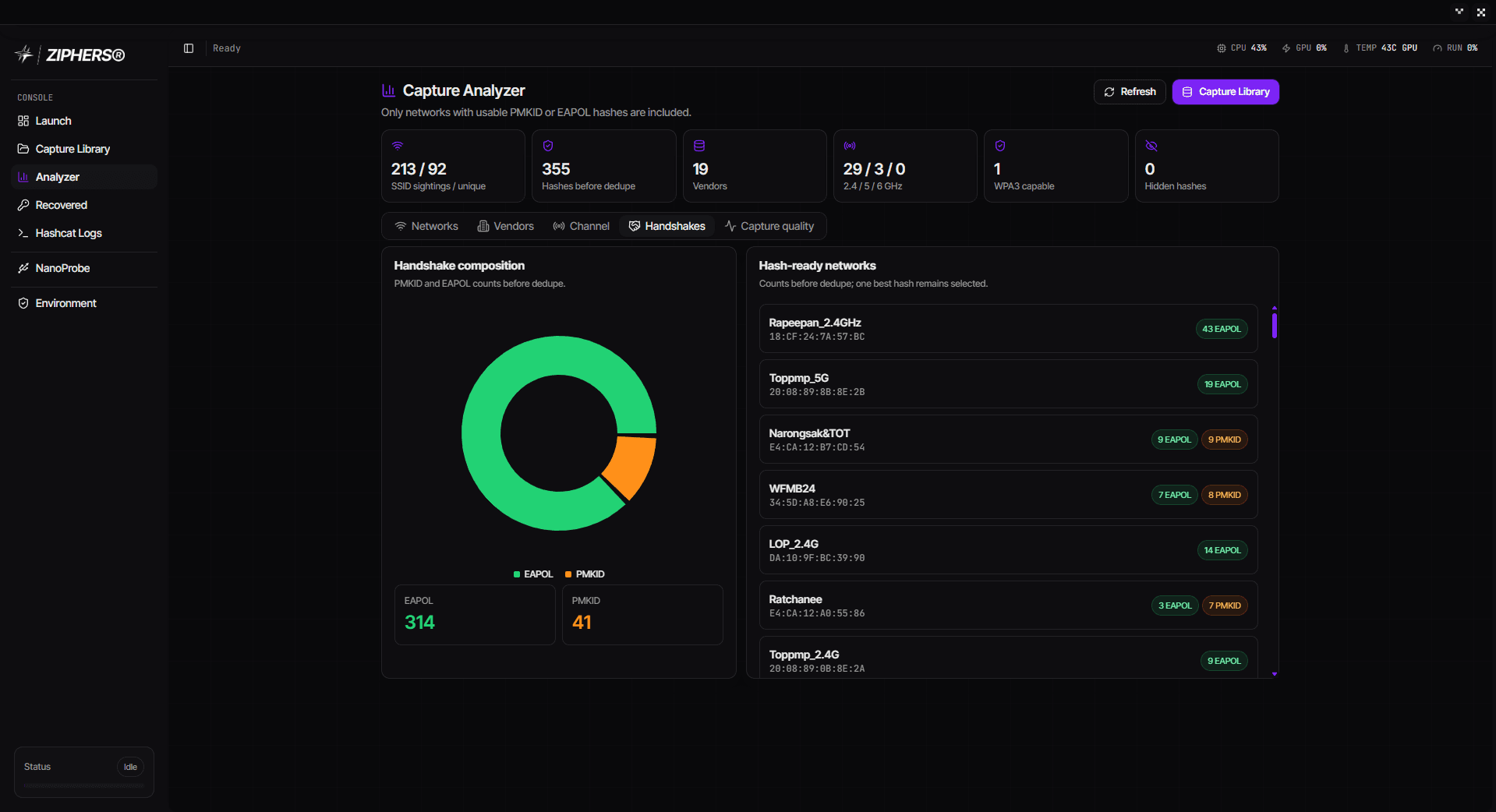Image resolution: width=1496 pixels, height=812 pixels.
Task: Click the TEMP GPU status indicator
Action: click(1380, 48)
